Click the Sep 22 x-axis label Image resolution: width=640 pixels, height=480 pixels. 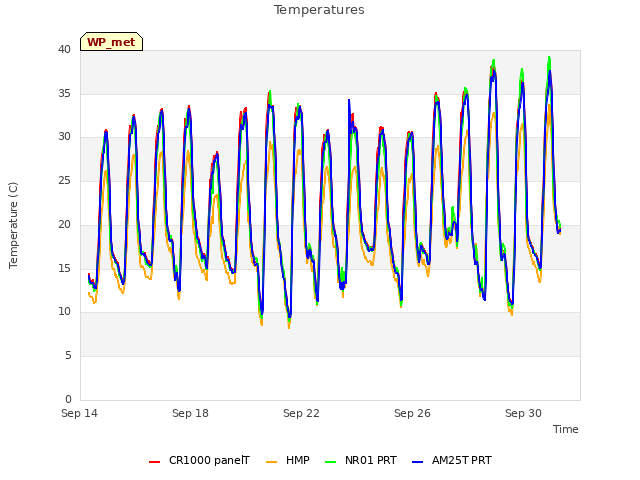click(x=301, y=413)
